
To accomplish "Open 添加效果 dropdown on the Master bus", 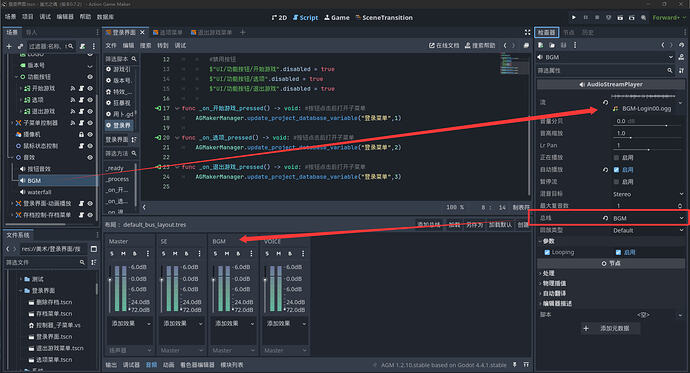I will pyautogui.click(x=130, y=324).
